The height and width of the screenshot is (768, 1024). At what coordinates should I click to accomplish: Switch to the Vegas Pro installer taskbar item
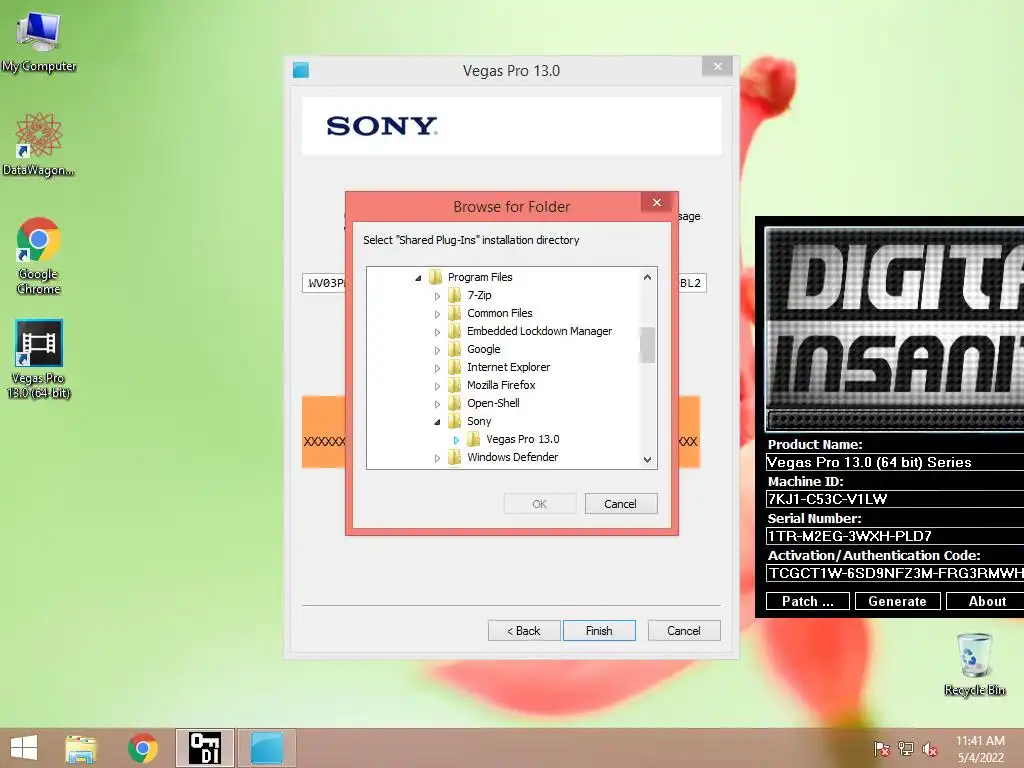click(x=266, y=748)
